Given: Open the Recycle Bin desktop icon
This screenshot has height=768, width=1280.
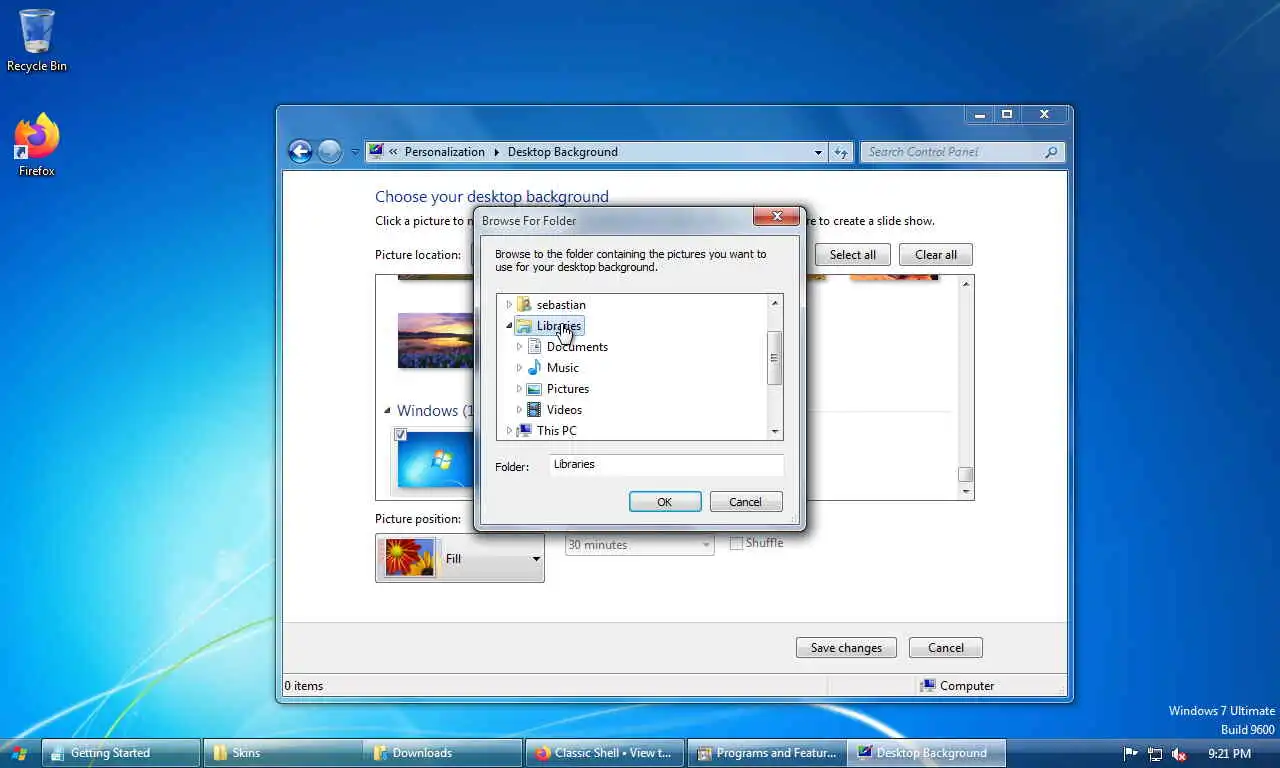Looking at the screenshot, I should (37, 40).
